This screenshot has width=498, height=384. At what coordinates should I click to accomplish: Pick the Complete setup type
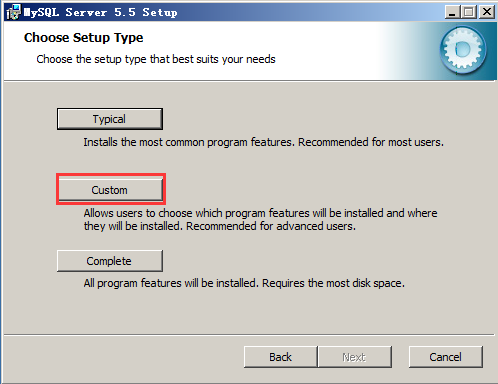(110, 261)
